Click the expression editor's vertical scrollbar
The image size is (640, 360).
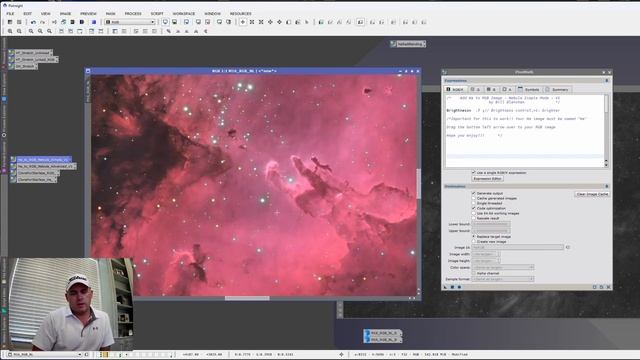[x=606, y=131]
